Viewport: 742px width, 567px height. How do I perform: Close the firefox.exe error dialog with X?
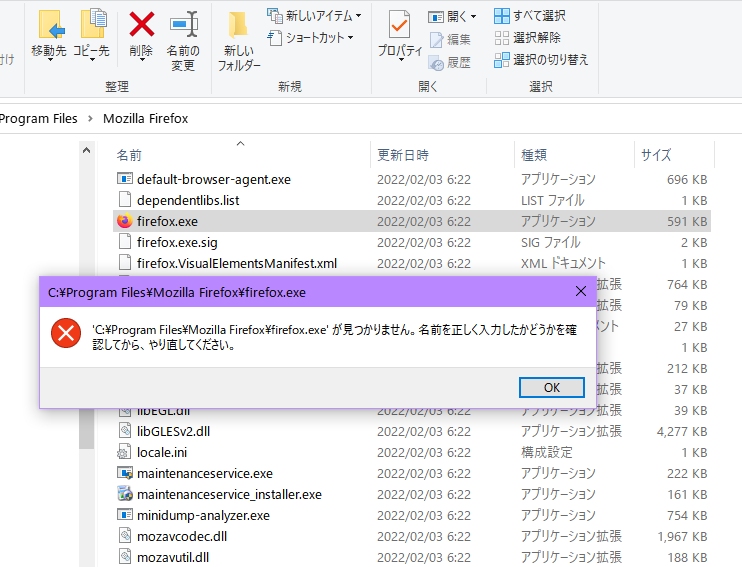pos(581,292)
